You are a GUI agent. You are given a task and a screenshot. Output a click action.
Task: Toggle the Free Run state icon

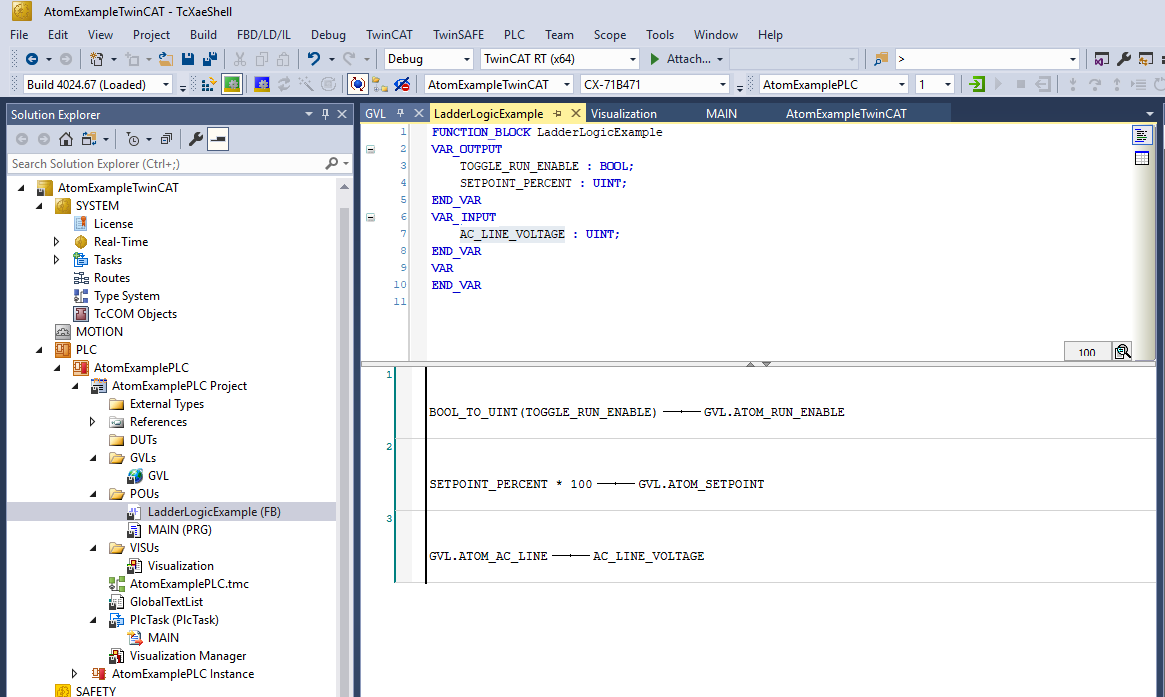358,84
